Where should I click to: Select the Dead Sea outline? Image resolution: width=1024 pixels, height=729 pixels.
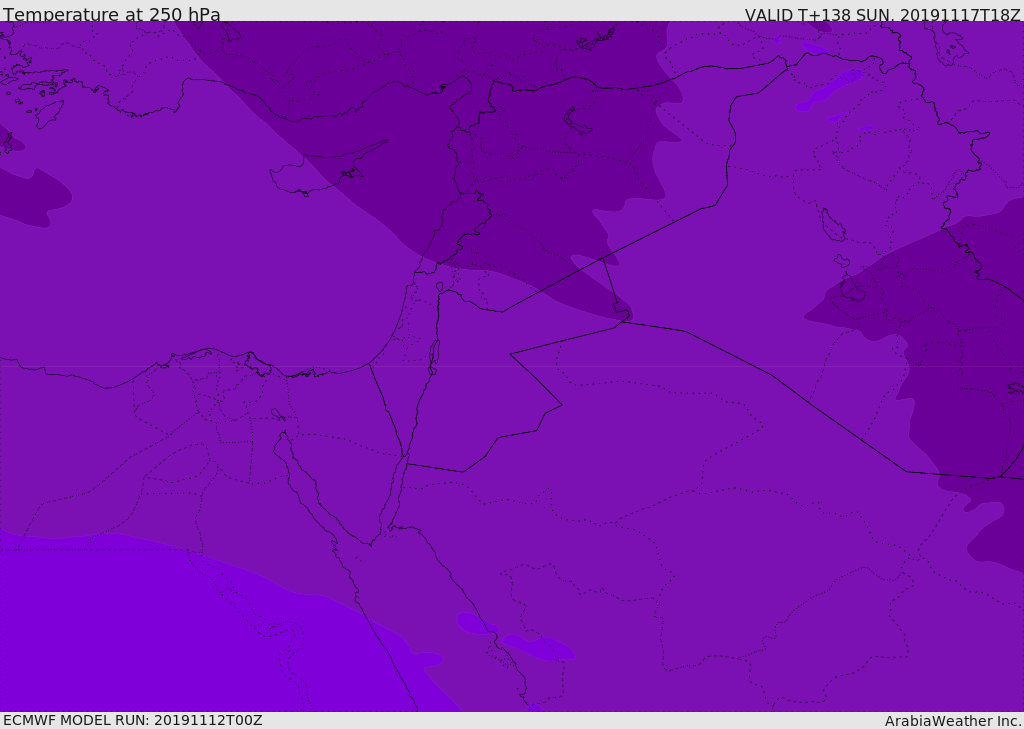[x=434, y=354]
